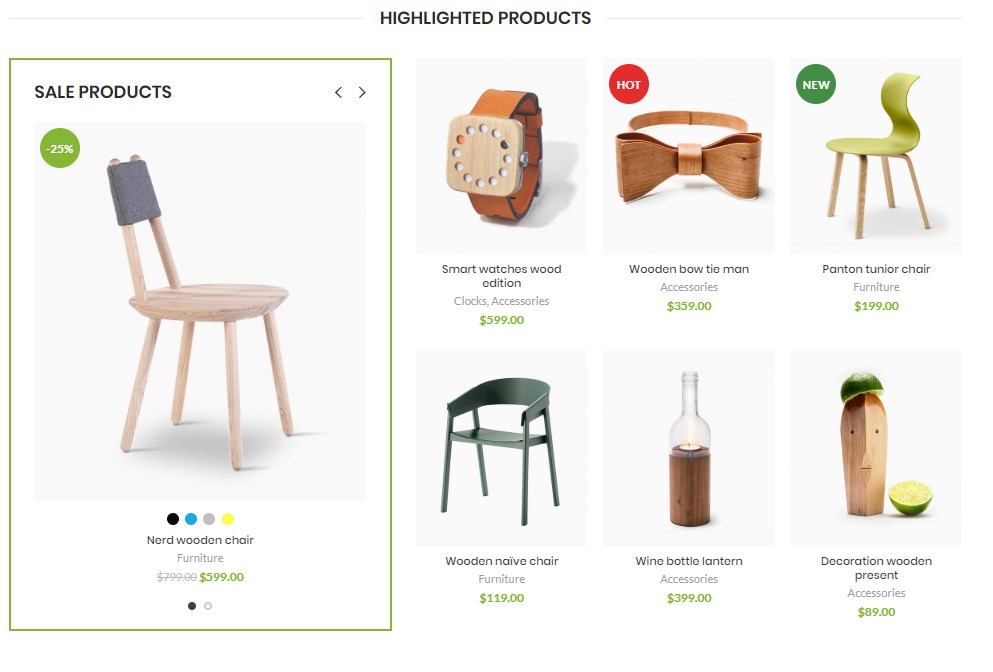The image size is (993, 672).
Task: Click the first carousel pagination dot
Action: (191, 606)
